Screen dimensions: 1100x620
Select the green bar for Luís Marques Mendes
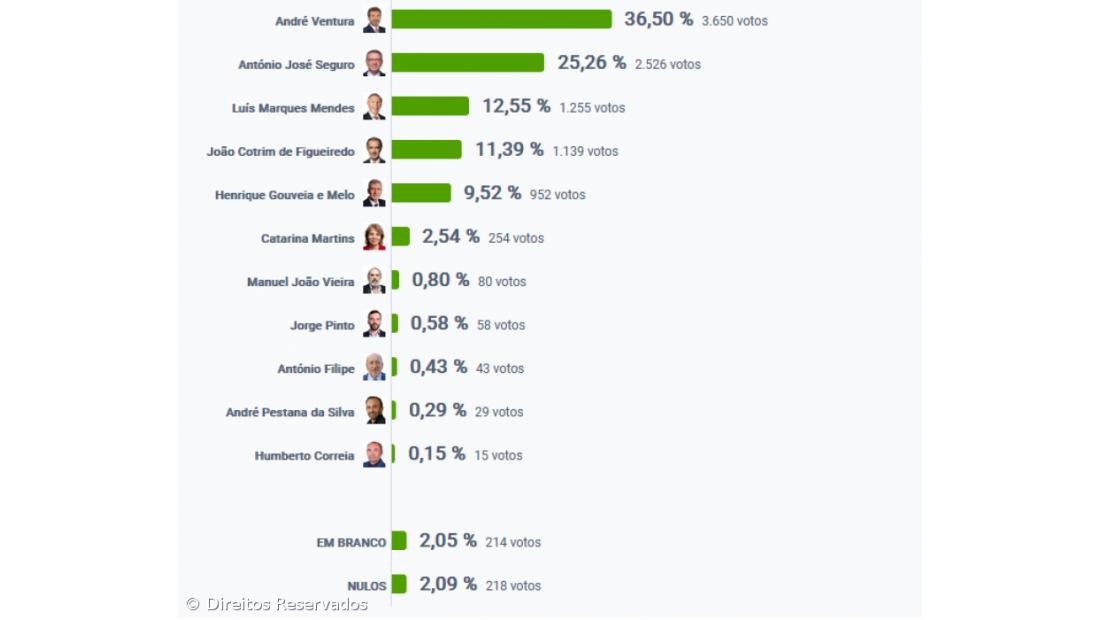coord(430,106)
